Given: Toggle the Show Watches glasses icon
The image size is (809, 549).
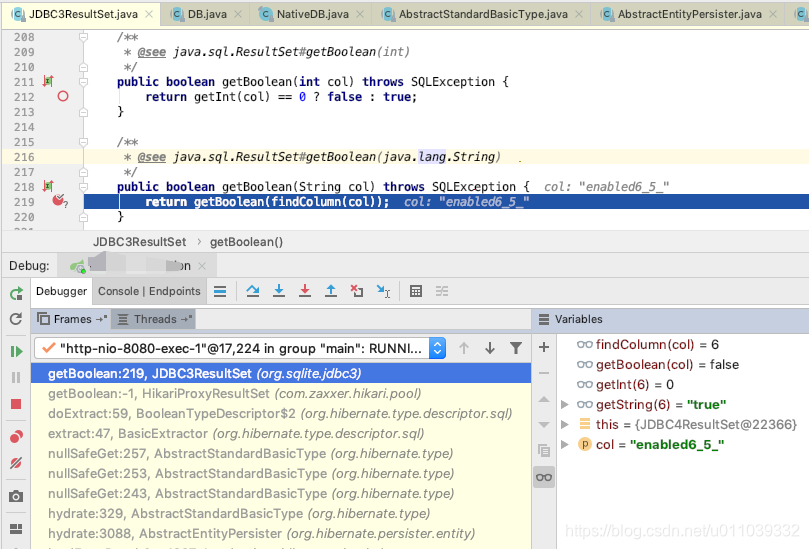Looking at the screenshot, I should (544, 477).
